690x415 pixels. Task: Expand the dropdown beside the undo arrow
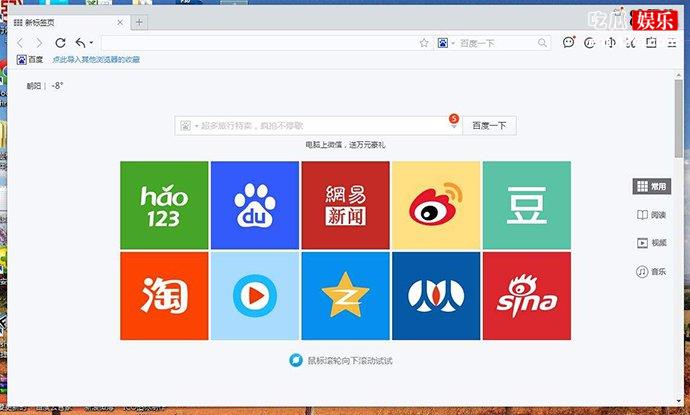(x=91, y=43)
